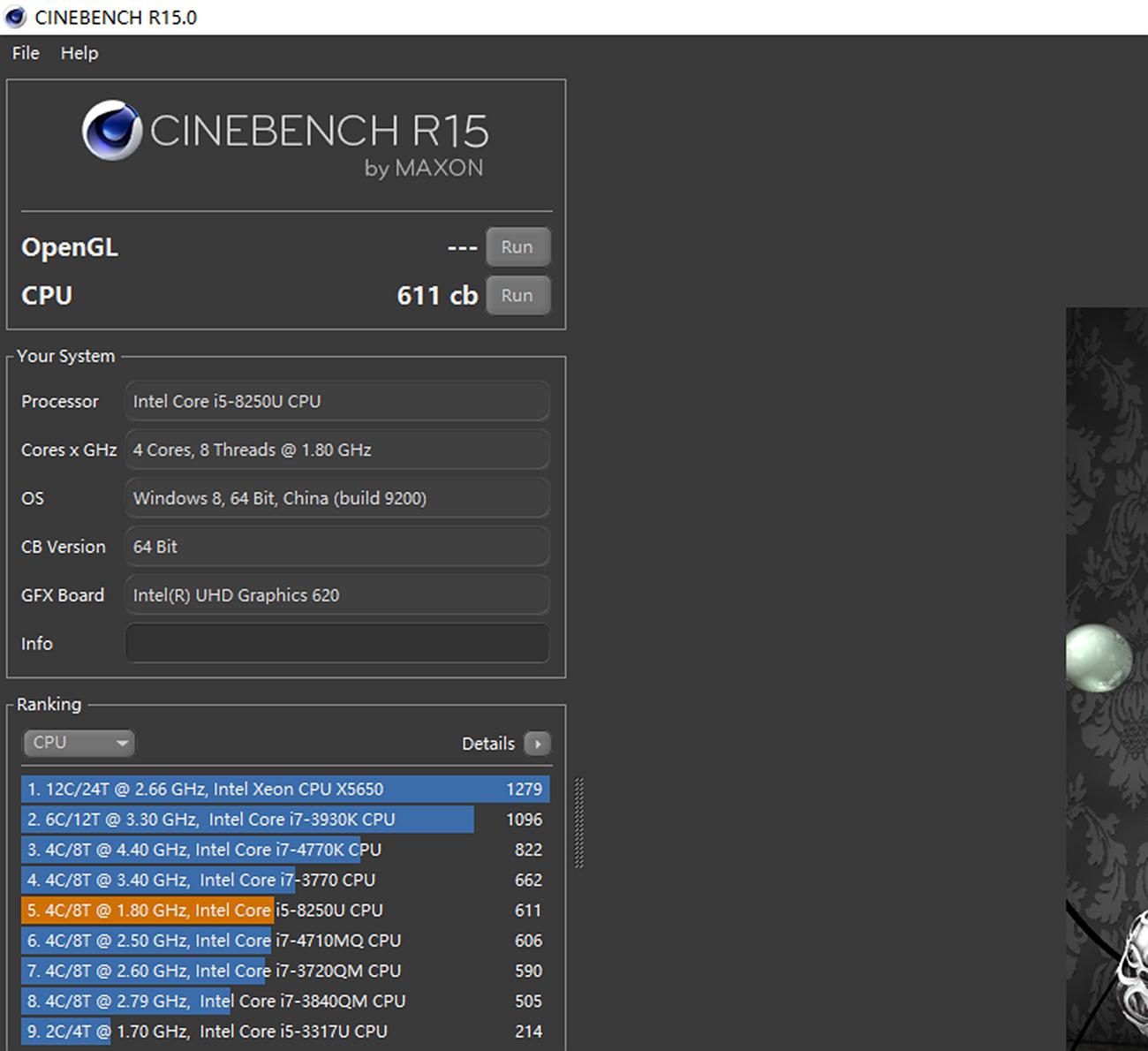The image size is (1148, 1051).
Task: Select ranking row Intel Core i7-4710MQ
Action: (285, 941)
